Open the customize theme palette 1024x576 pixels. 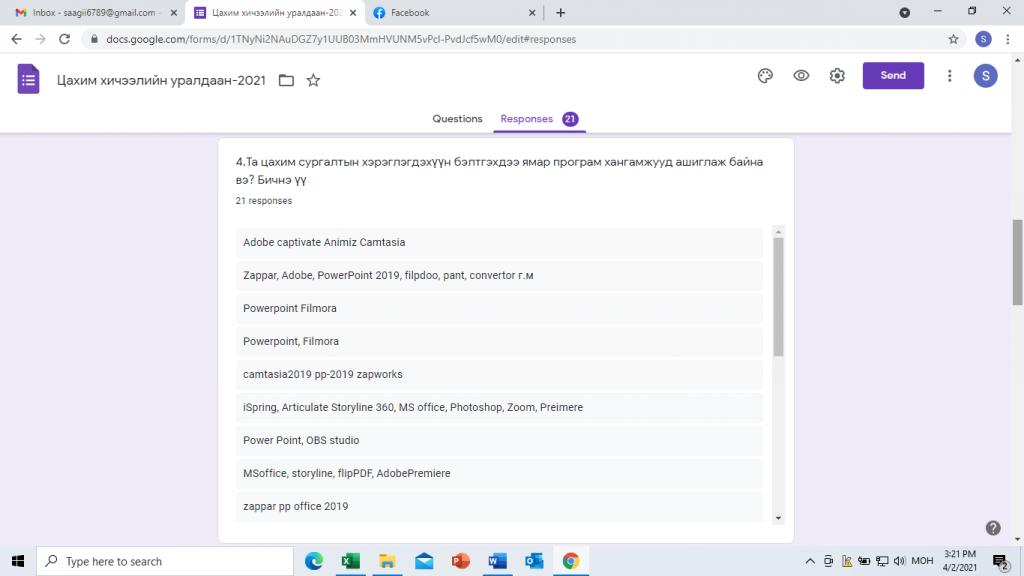tap(765, 76)
